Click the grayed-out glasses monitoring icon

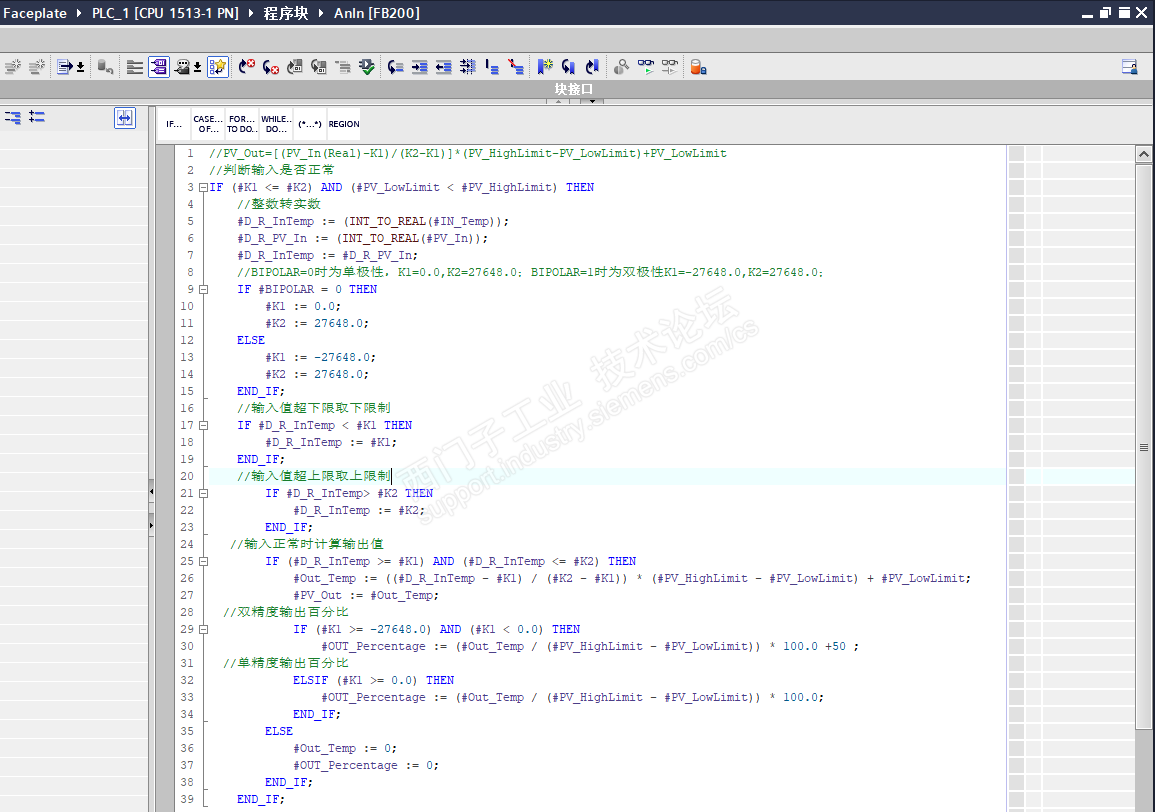click(670, 67)
